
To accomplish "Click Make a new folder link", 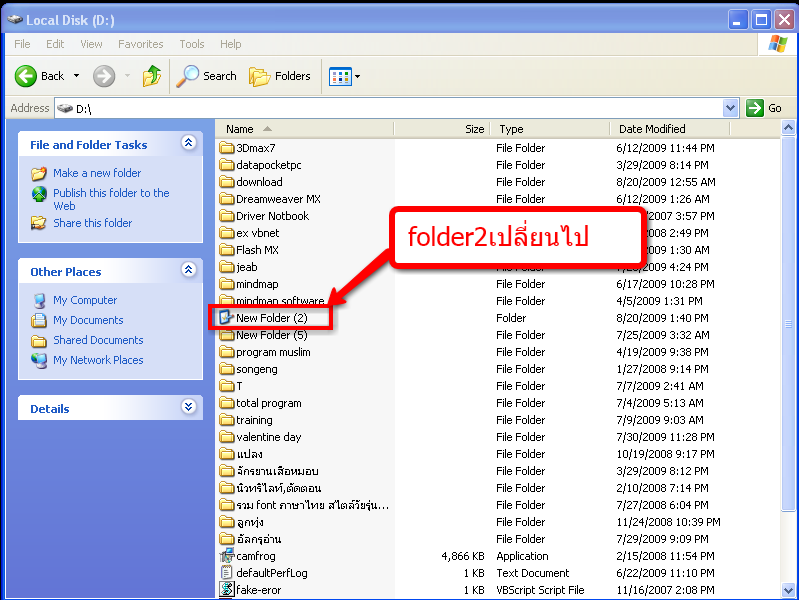I will point(97,173).
